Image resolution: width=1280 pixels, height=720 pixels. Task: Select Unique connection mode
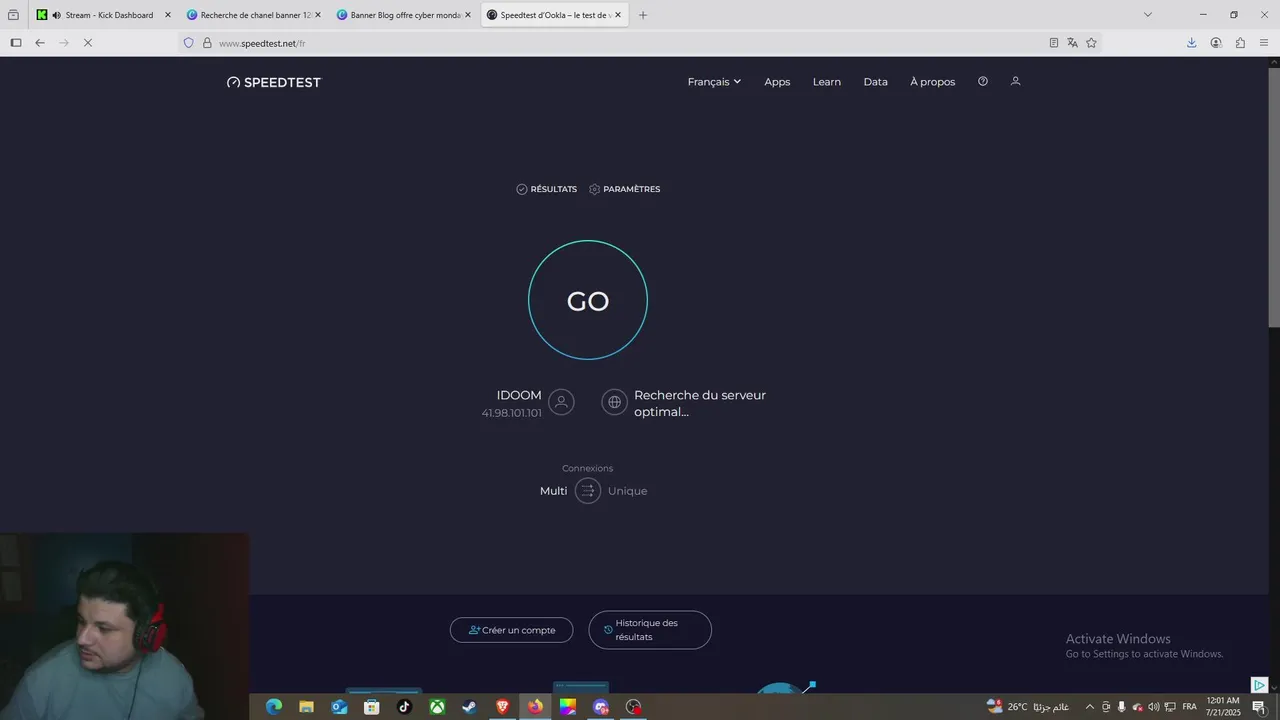click(627, 491)
